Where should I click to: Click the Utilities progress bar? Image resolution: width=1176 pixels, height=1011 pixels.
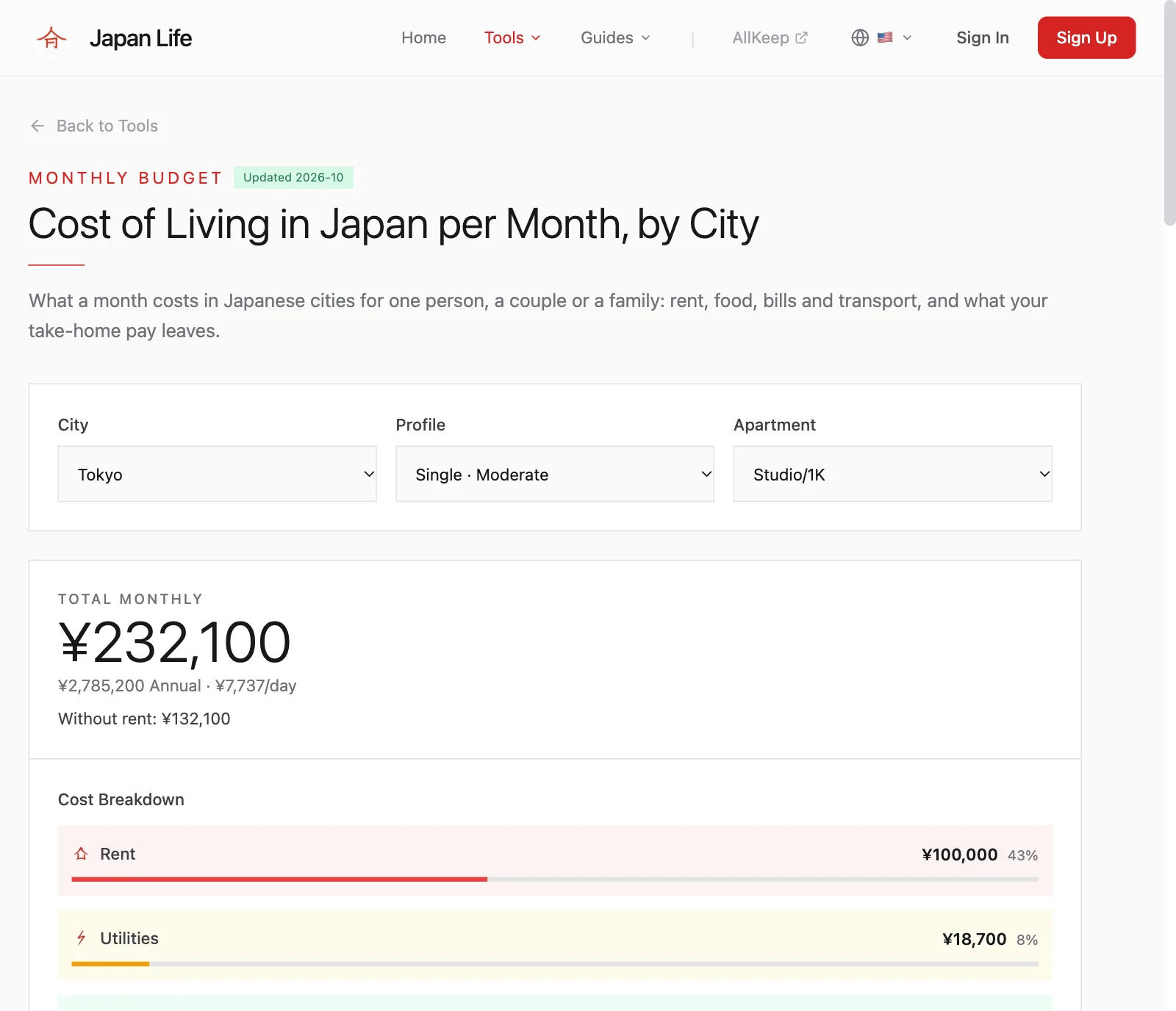coord(555,963)
